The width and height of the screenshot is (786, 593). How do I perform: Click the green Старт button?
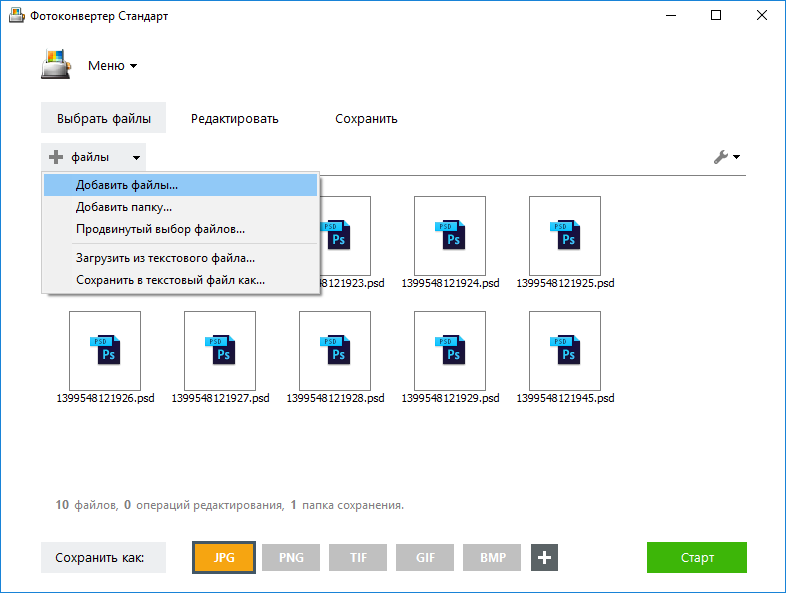[x=697, y=557]
